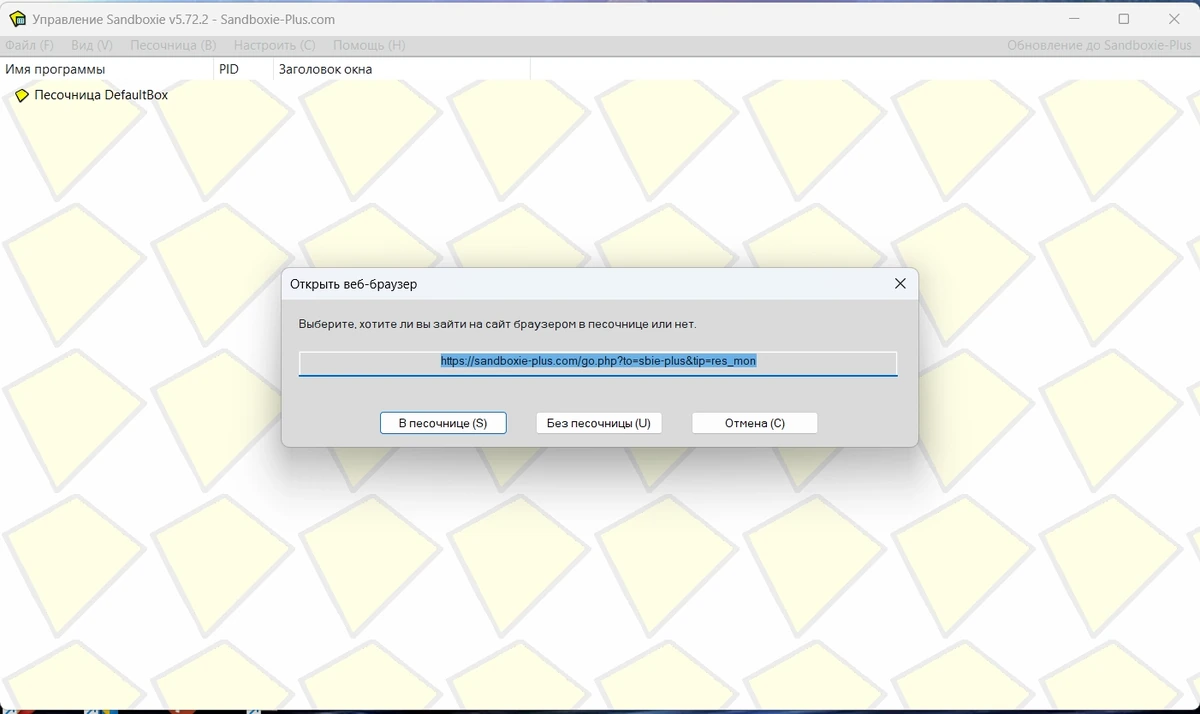This screenshot has width=1200, height=714.
Task: Open the Помощь (H) menu
Action: tap(369, 46)
